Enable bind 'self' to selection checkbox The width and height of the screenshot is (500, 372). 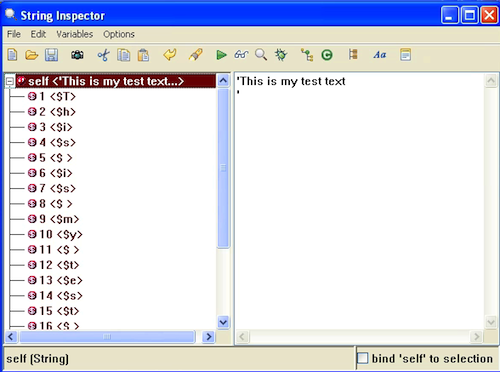[363, 358]
